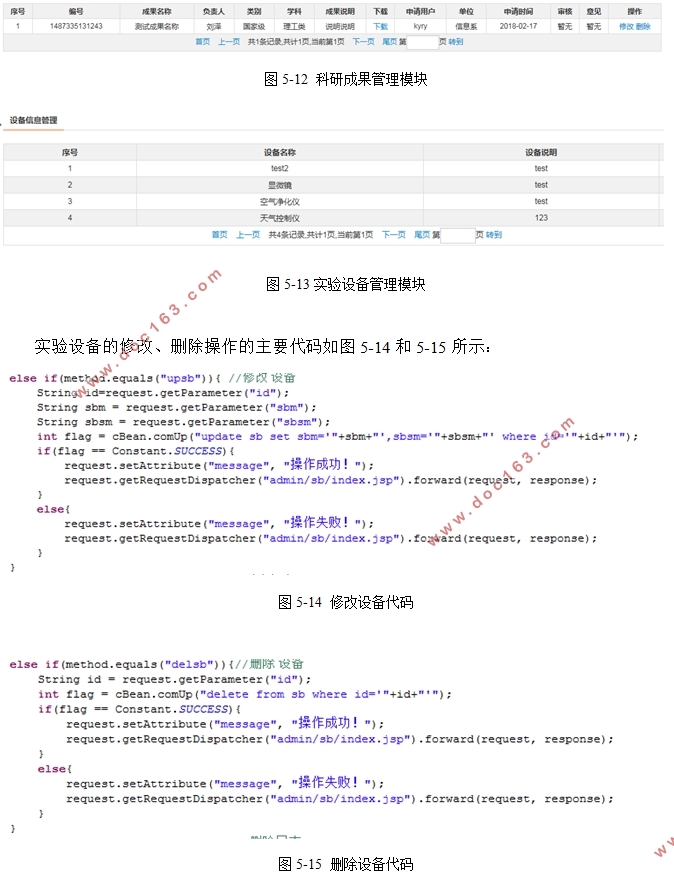Screen dimensions: 674x887
Task: Click the caption 图 5-15 删除设备代码
Action: 345,864
